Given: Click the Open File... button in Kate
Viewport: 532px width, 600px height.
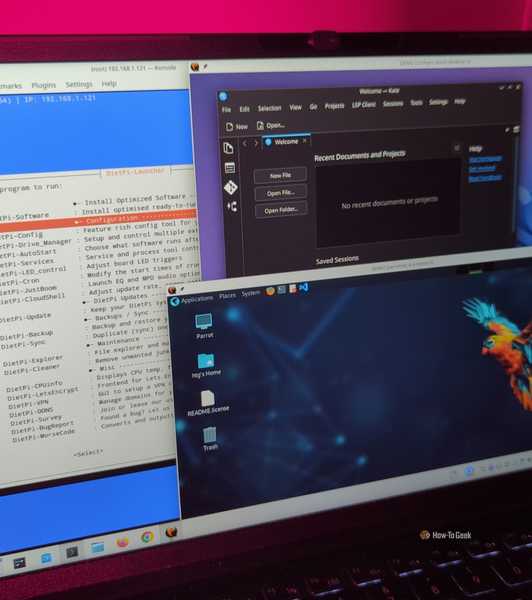Looking at the screenshot, I should point(281,193).
